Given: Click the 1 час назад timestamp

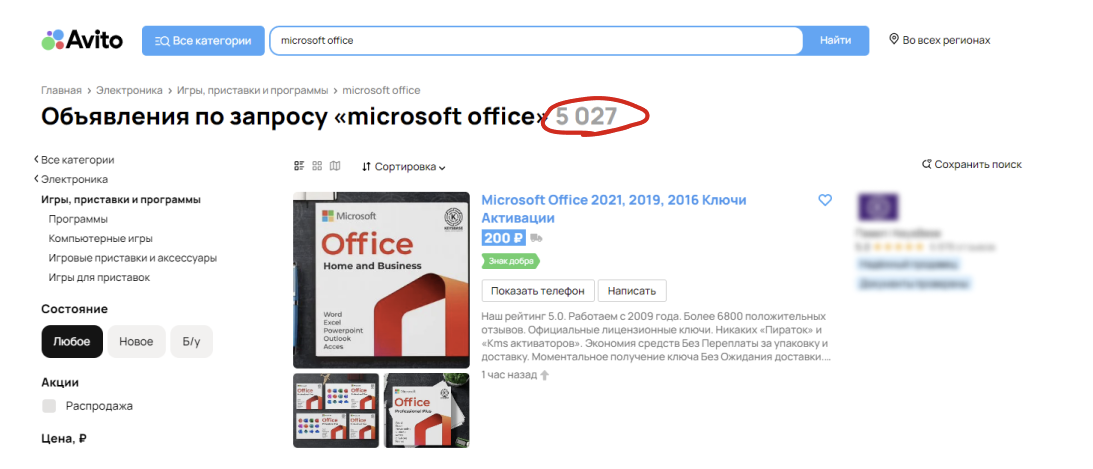Looking at the screenshot, I should (x=509, y=375).
